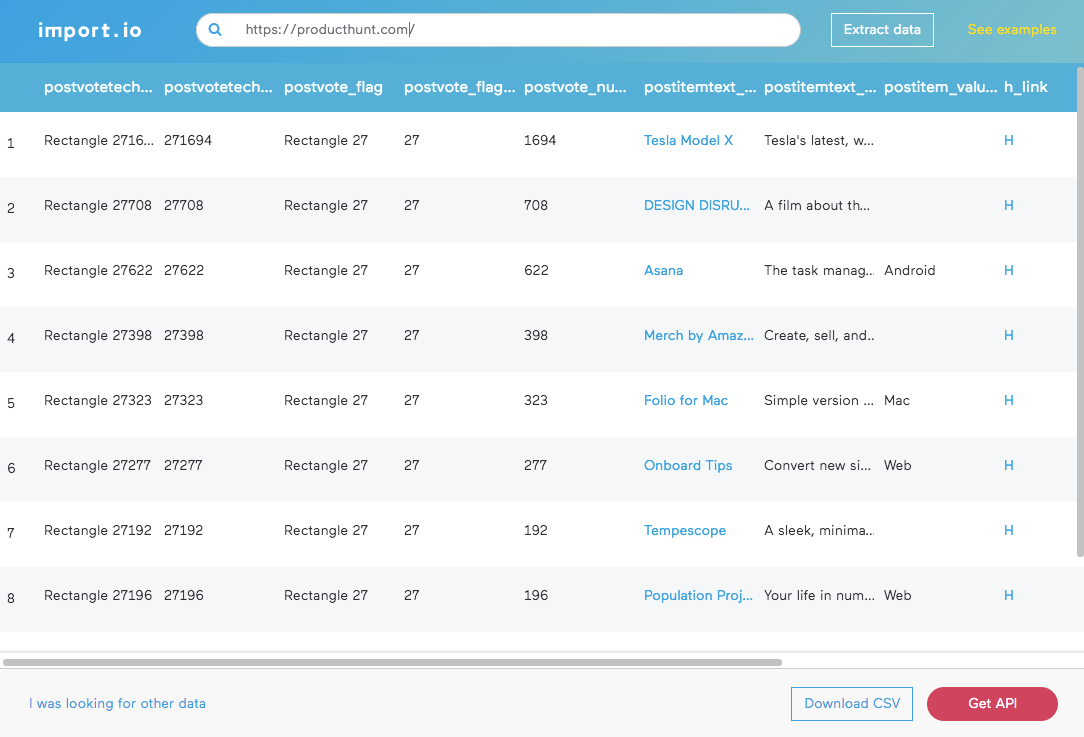Open the Asana link

[x=663, y=270]
